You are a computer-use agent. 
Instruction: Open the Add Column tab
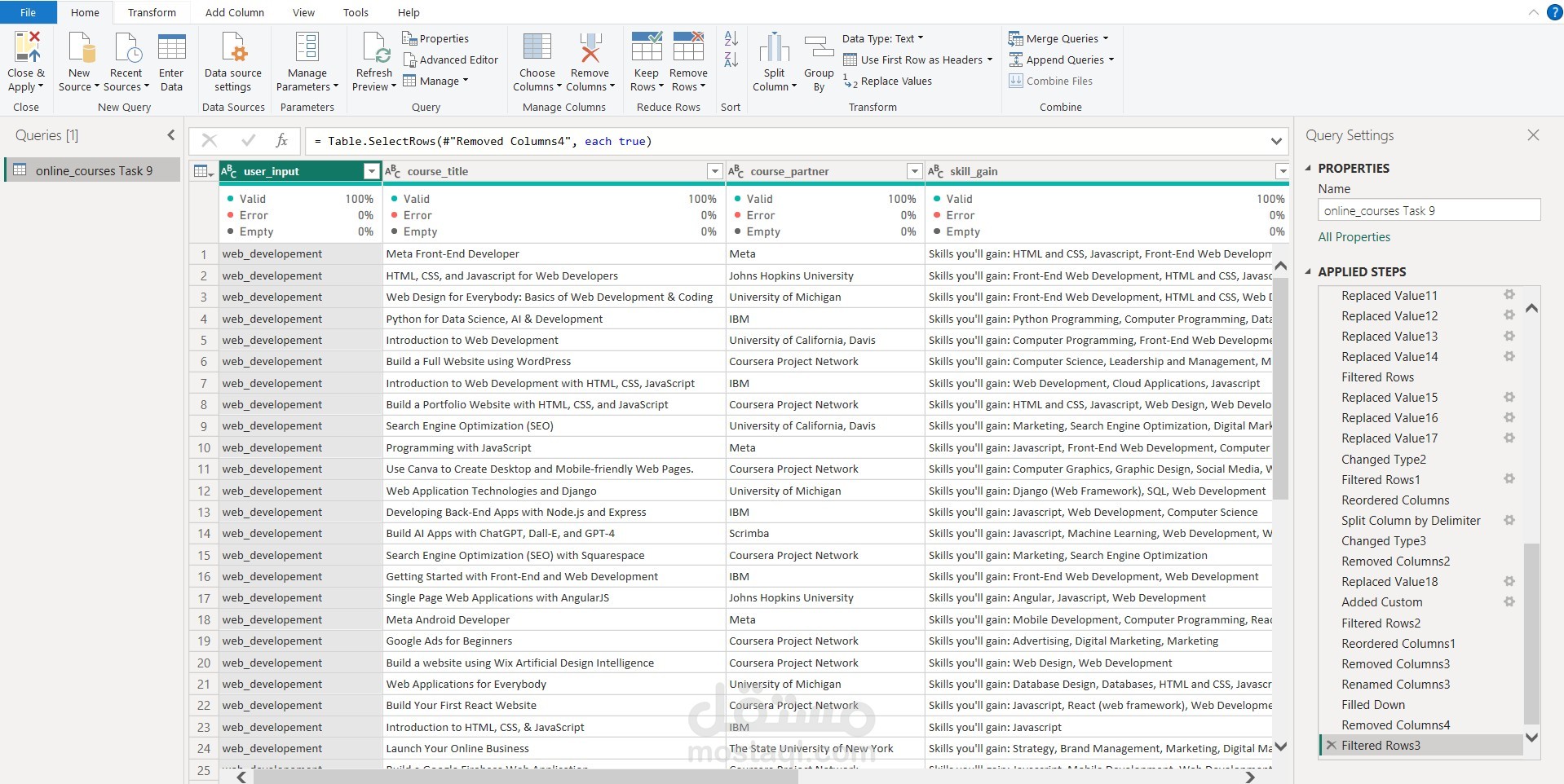234,12
